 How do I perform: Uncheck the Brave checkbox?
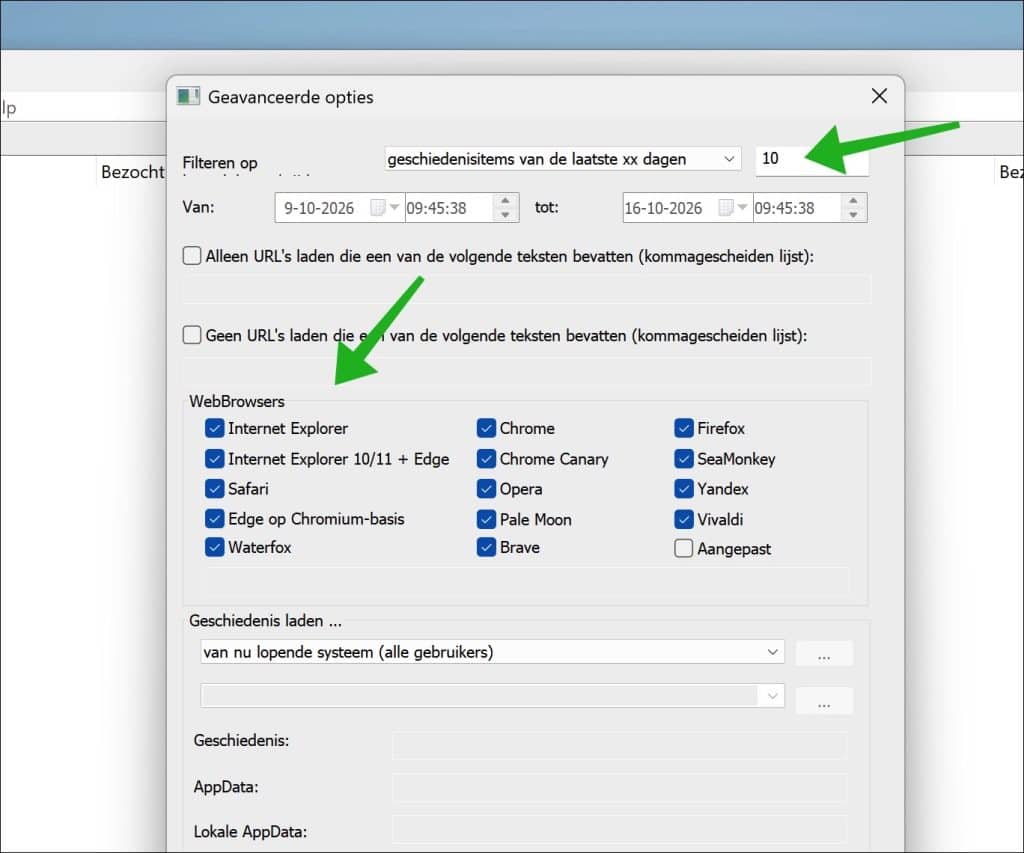486,547
